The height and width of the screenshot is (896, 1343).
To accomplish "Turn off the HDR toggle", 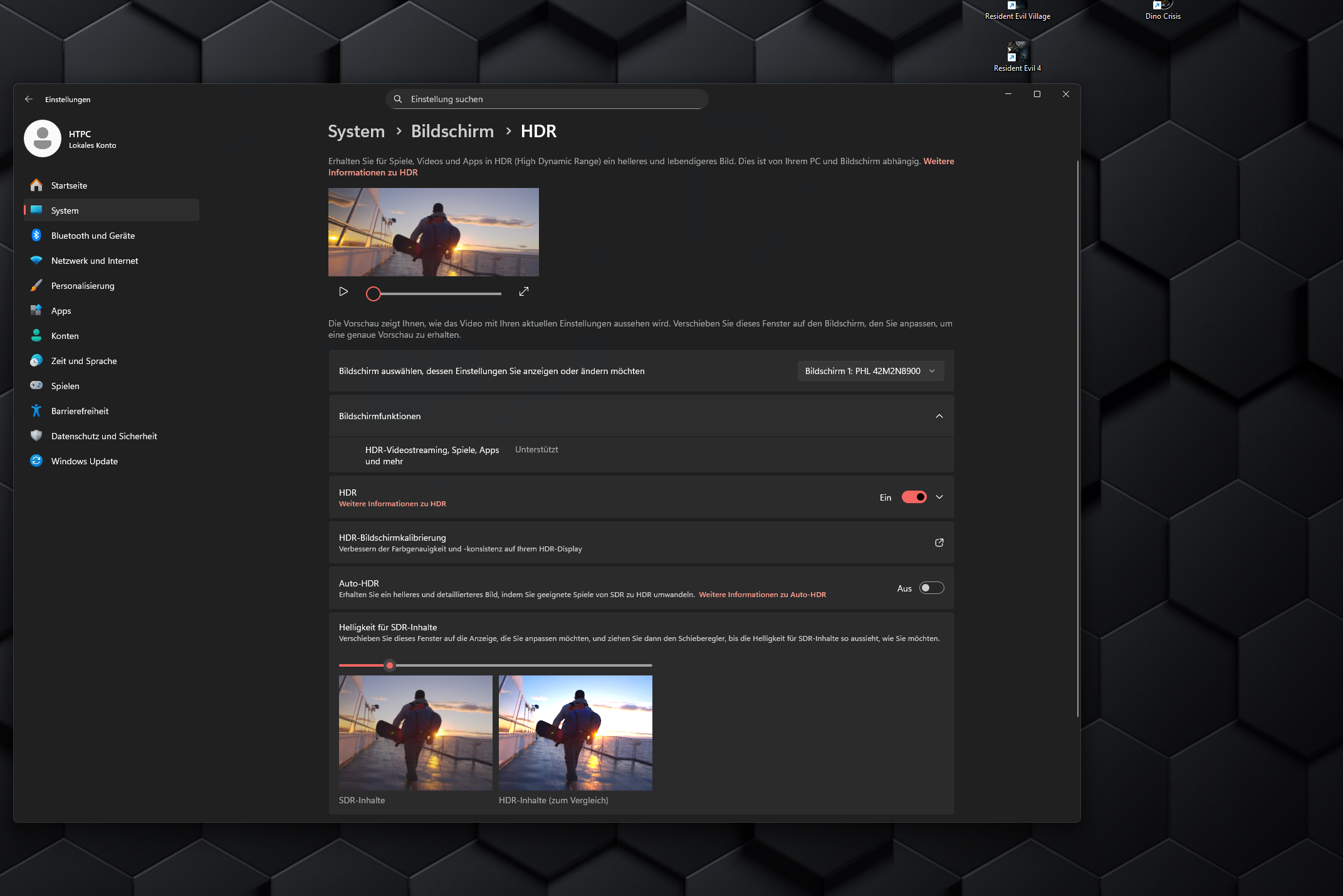I will tap(914, 497).
